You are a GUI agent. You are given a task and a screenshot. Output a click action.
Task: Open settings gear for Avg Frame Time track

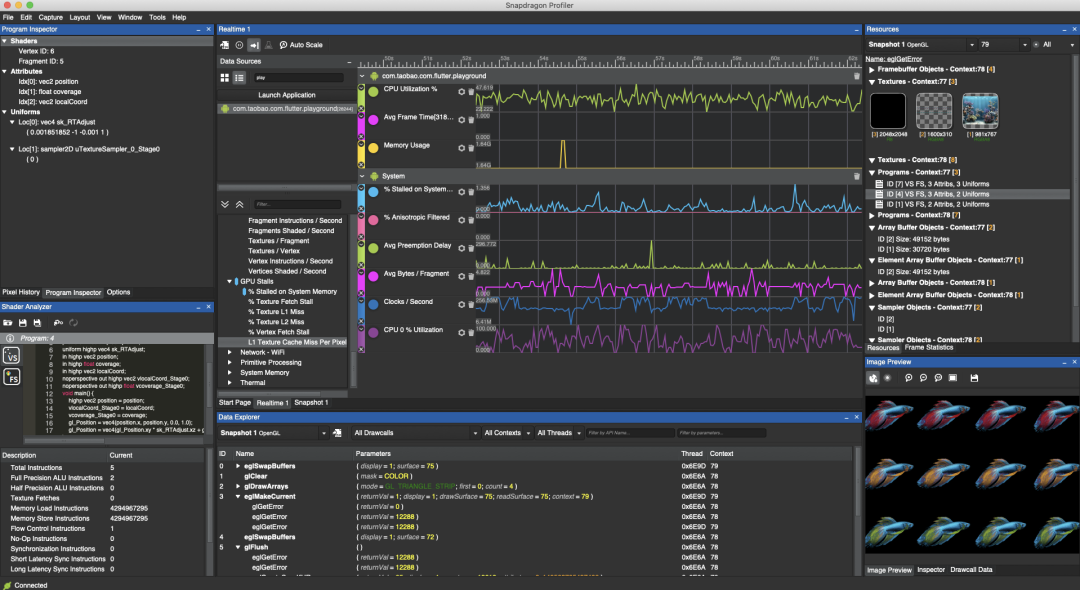pos(461,120)
